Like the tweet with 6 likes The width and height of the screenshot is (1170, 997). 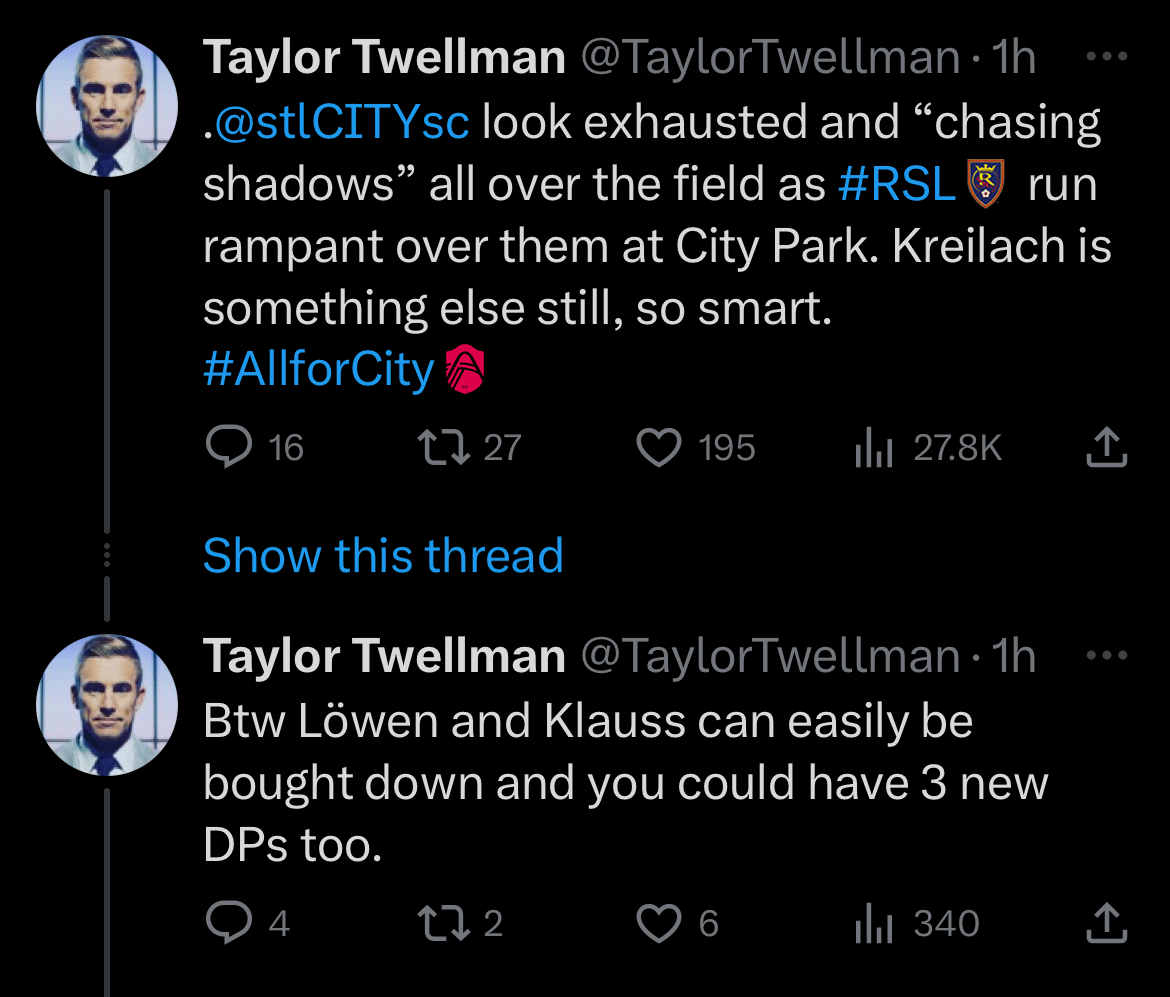(659, 923)
